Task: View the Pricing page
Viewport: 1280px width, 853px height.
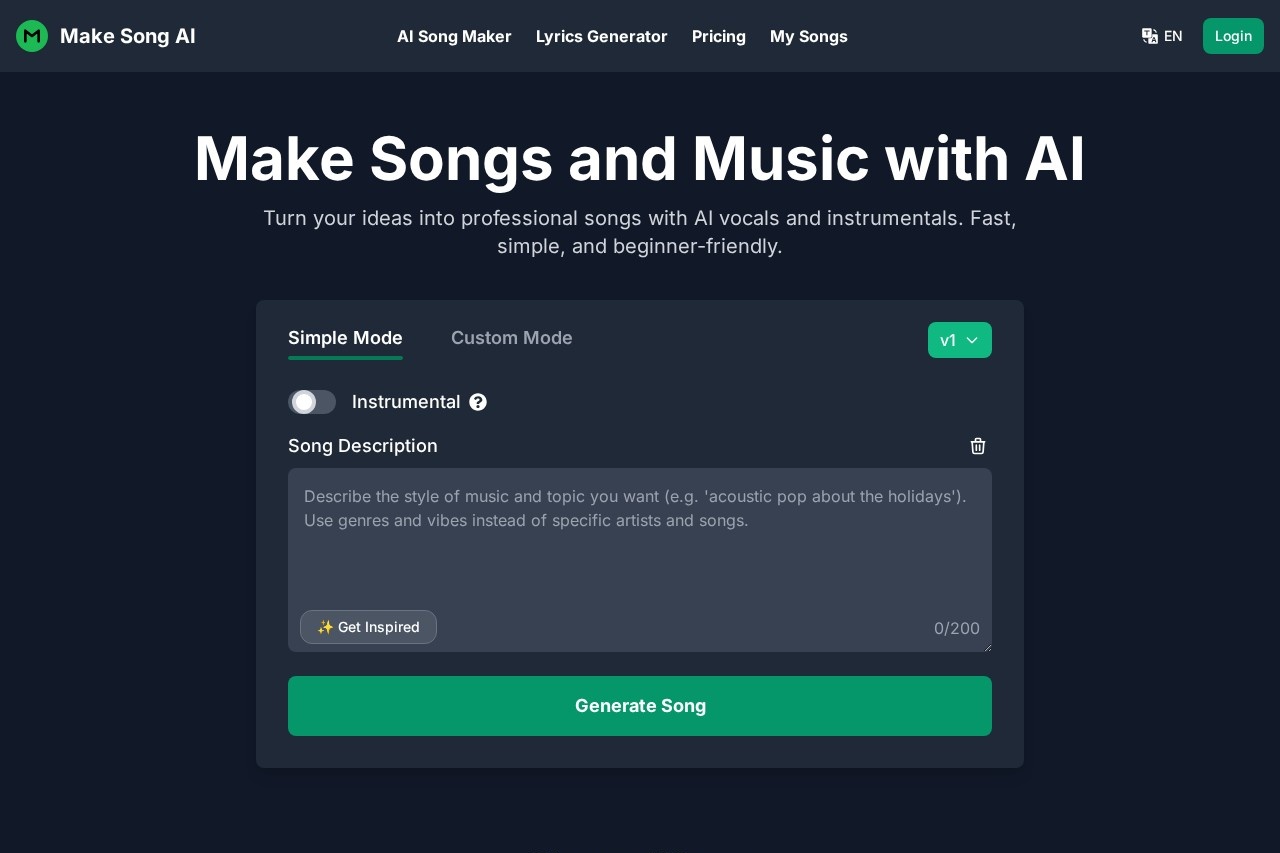Action: tap(719, 36)
